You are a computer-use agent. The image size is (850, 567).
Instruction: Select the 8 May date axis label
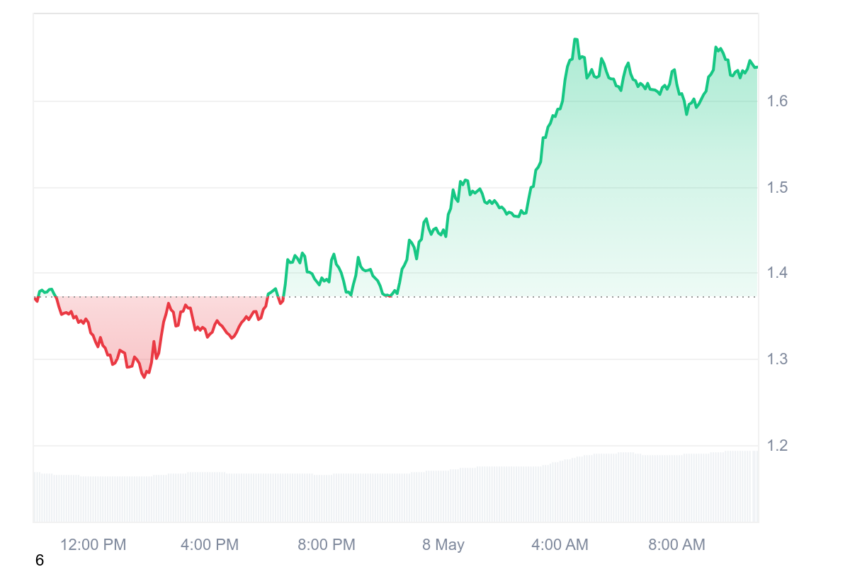[443, 544]
